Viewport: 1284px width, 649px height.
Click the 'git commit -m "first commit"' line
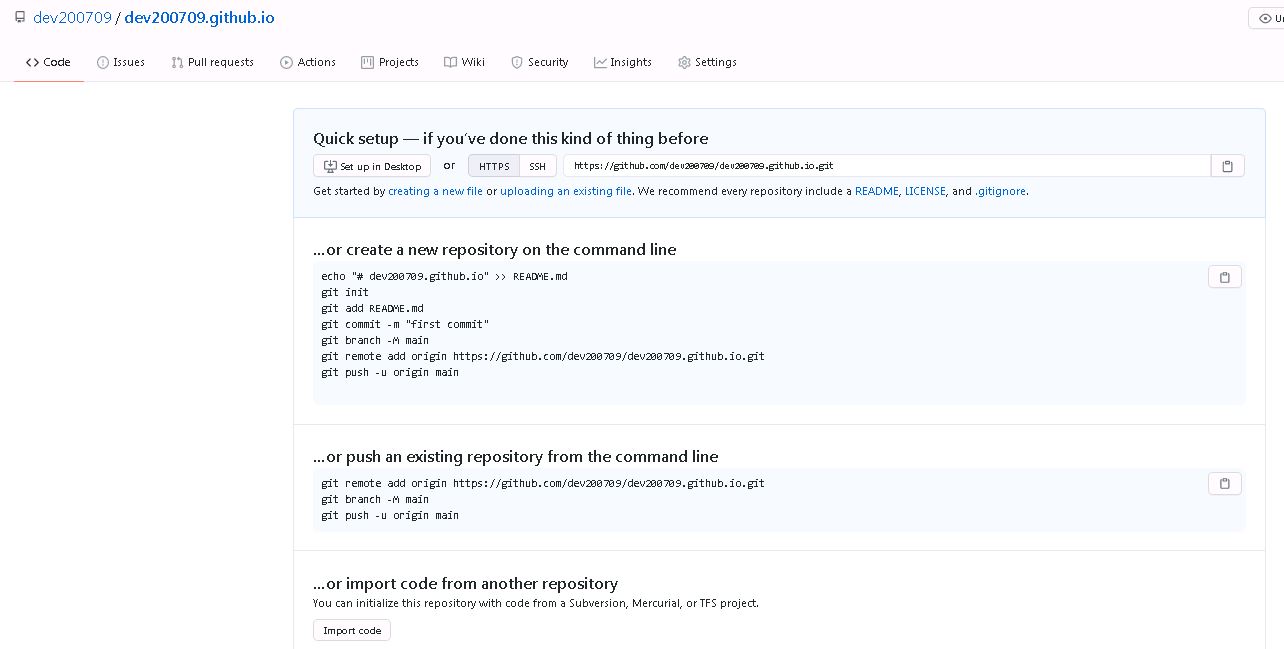point(405,324)
